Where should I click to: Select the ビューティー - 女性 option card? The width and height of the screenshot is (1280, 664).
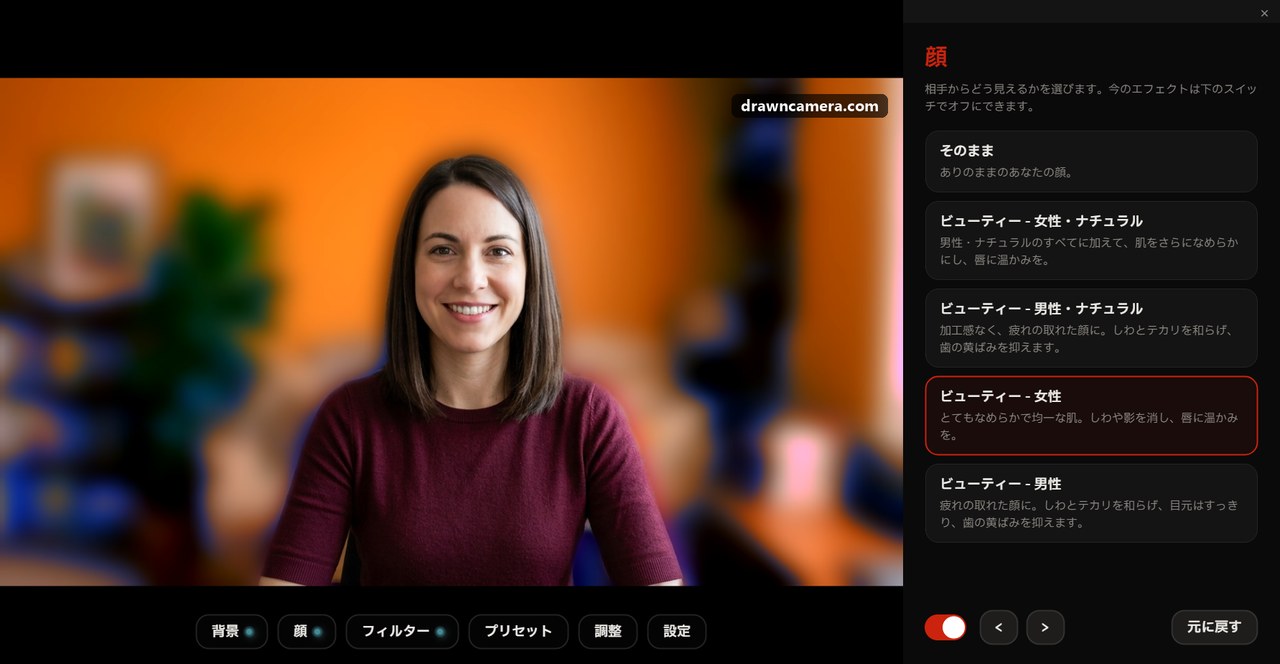click(1091, 415)
